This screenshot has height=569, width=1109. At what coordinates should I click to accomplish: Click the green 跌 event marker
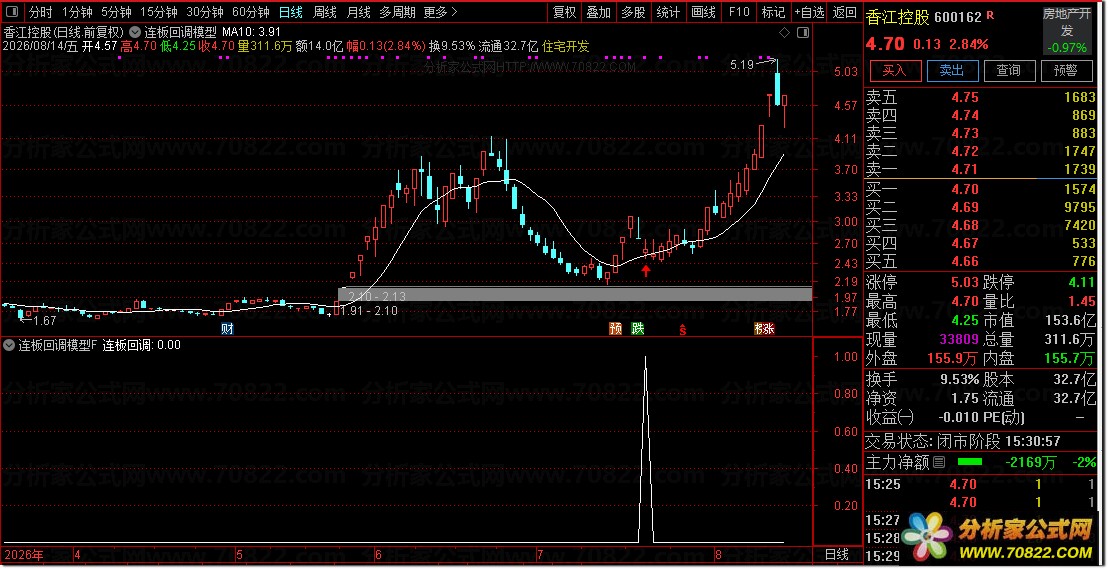coord(638,329)
